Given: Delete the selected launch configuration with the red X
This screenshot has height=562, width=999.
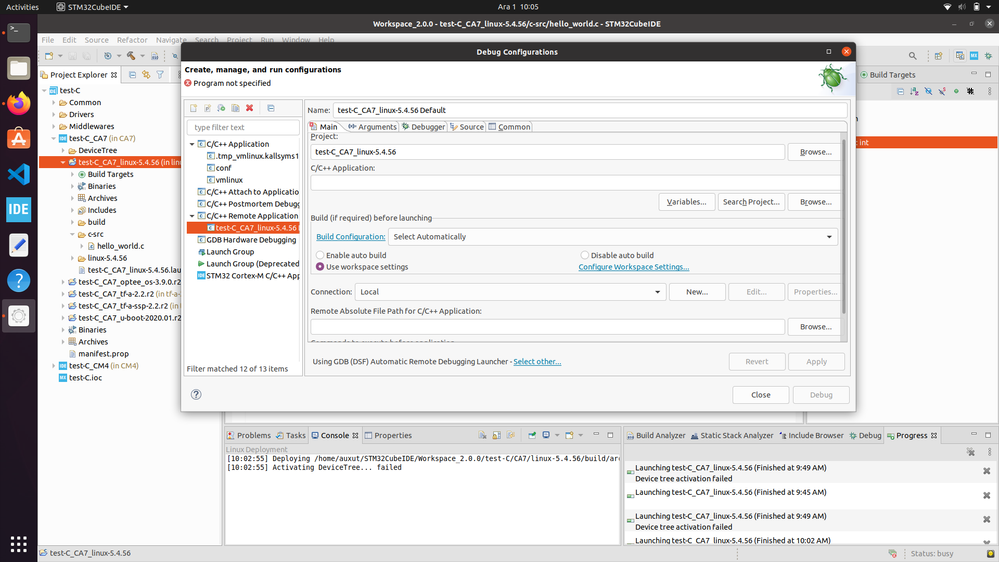Looking at the screenshot, I should click(250, 108).
